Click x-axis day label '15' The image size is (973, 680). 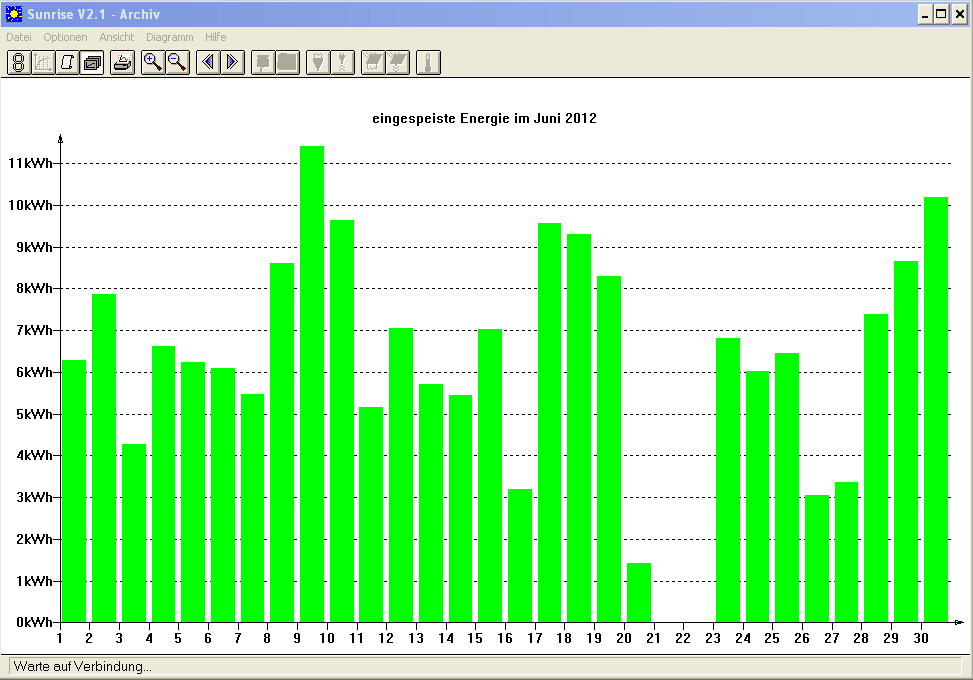pyautogui.click(x=475, y=638)
